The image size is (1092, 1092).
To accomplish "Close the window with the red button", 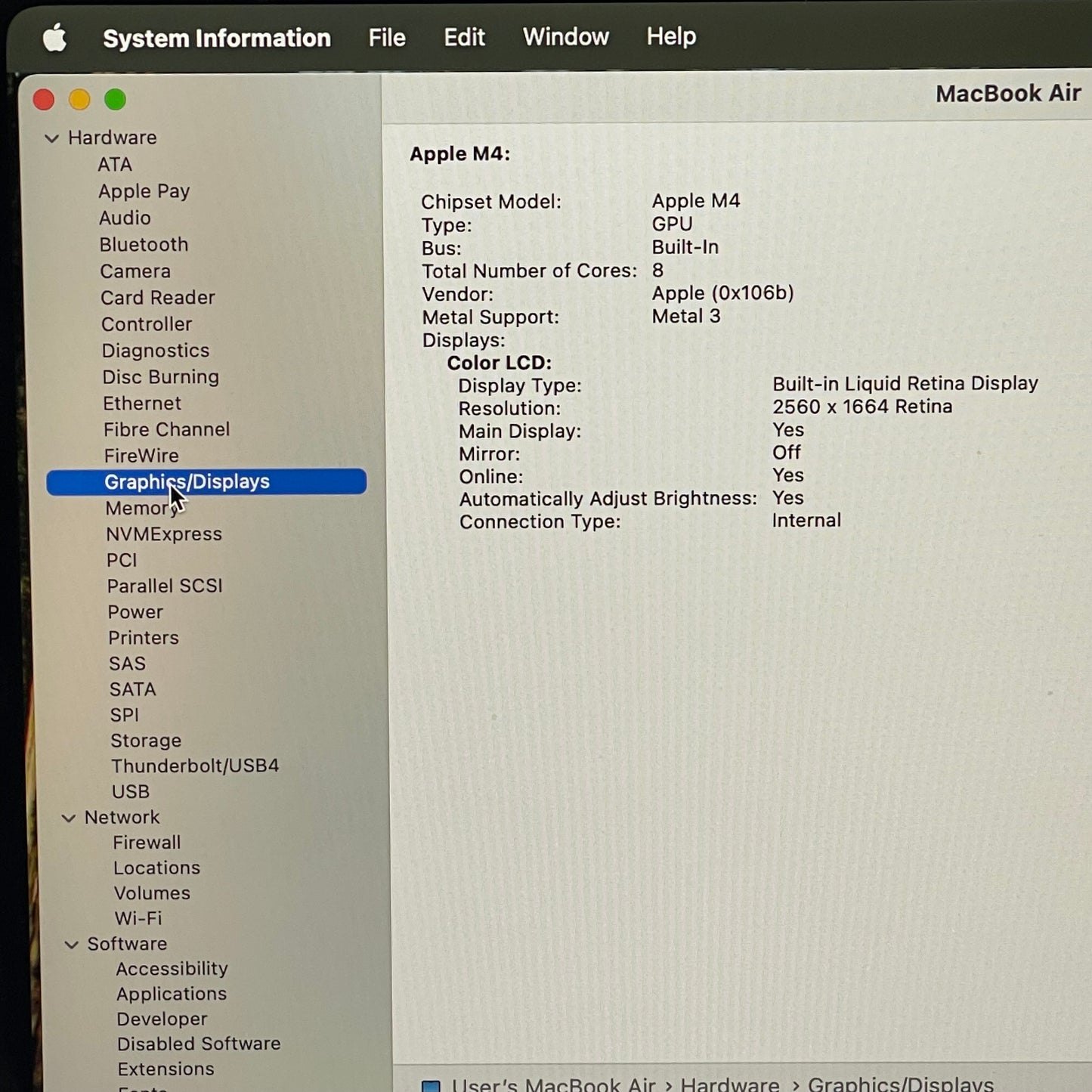I will pyautogui.click(x=44, y=100).
